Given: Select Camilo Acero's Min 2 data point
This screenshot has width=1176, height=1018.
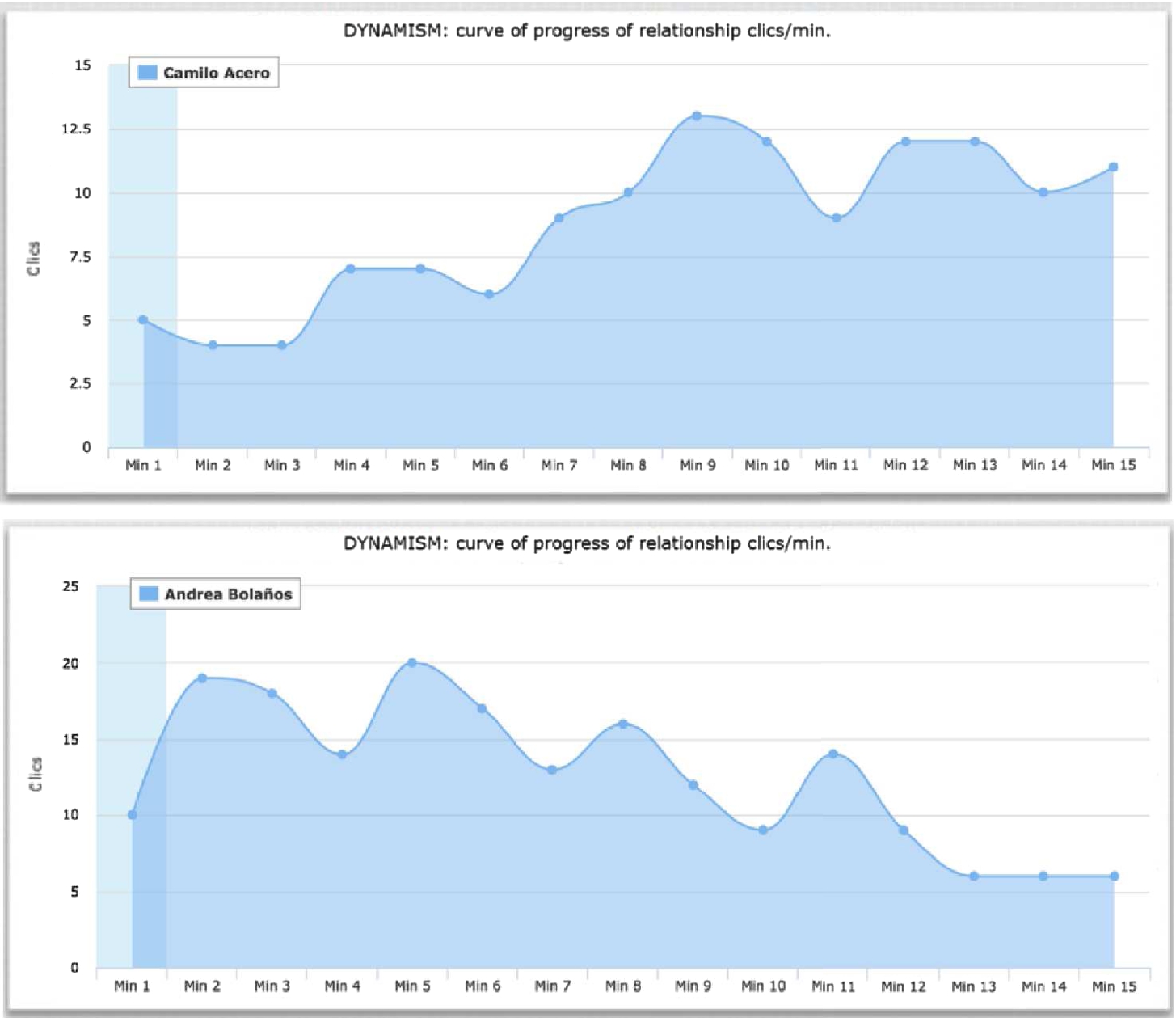Looking at the screenshot, I should coord(213,345).
